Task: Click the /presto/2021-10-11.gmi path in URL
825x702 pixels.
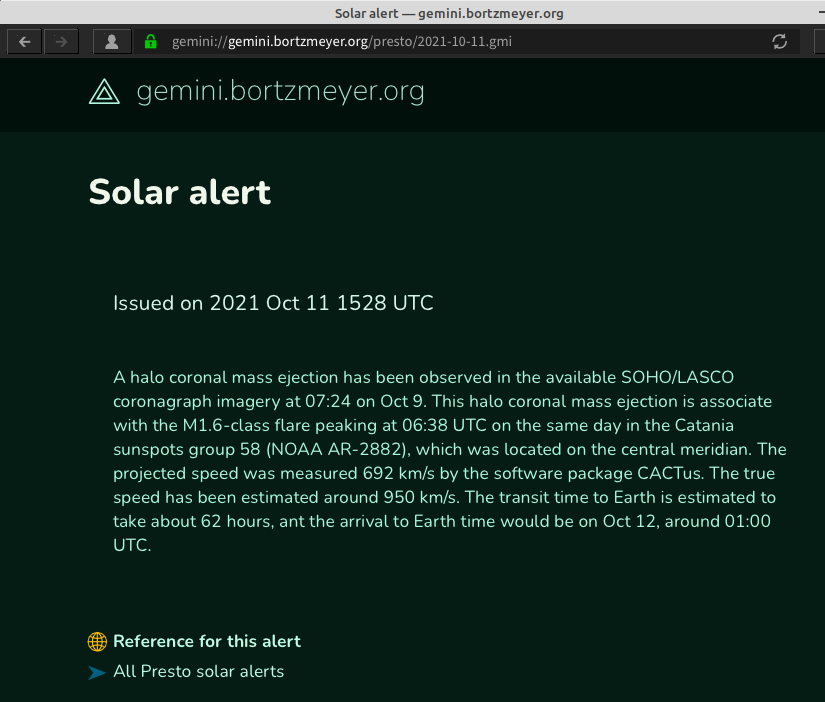Action: tap(440, 42)
